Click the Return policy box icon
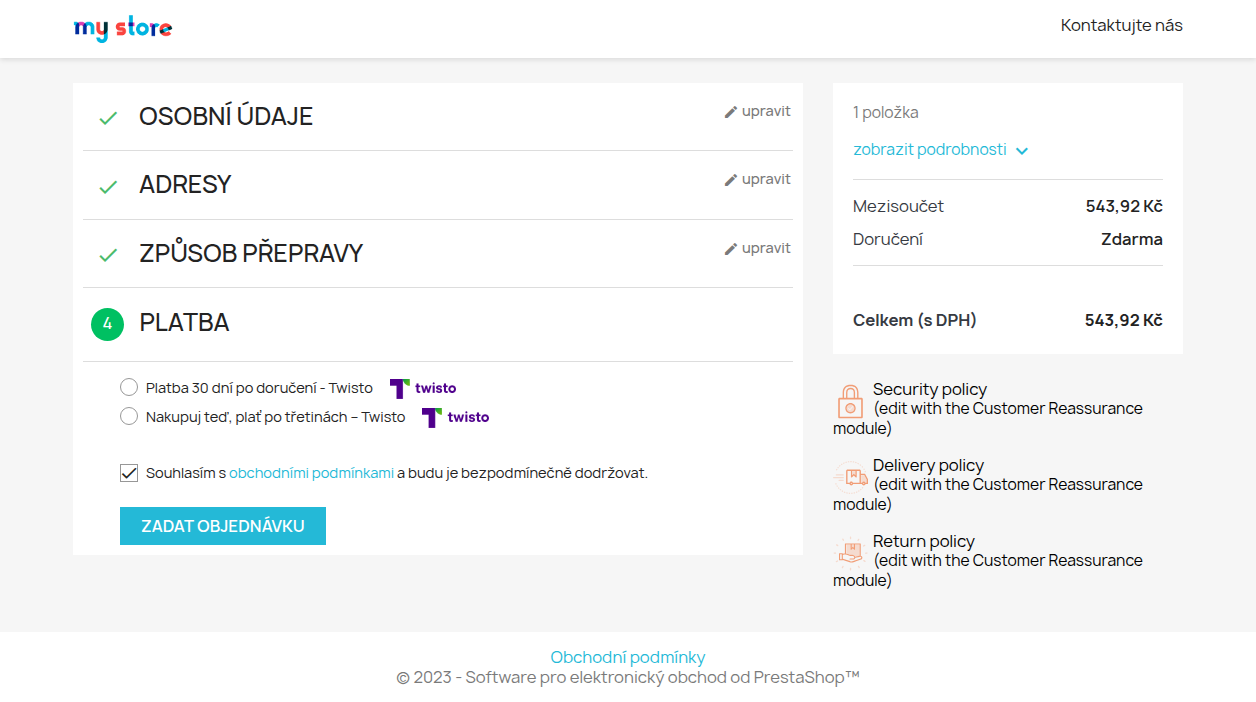 (849, 553)
